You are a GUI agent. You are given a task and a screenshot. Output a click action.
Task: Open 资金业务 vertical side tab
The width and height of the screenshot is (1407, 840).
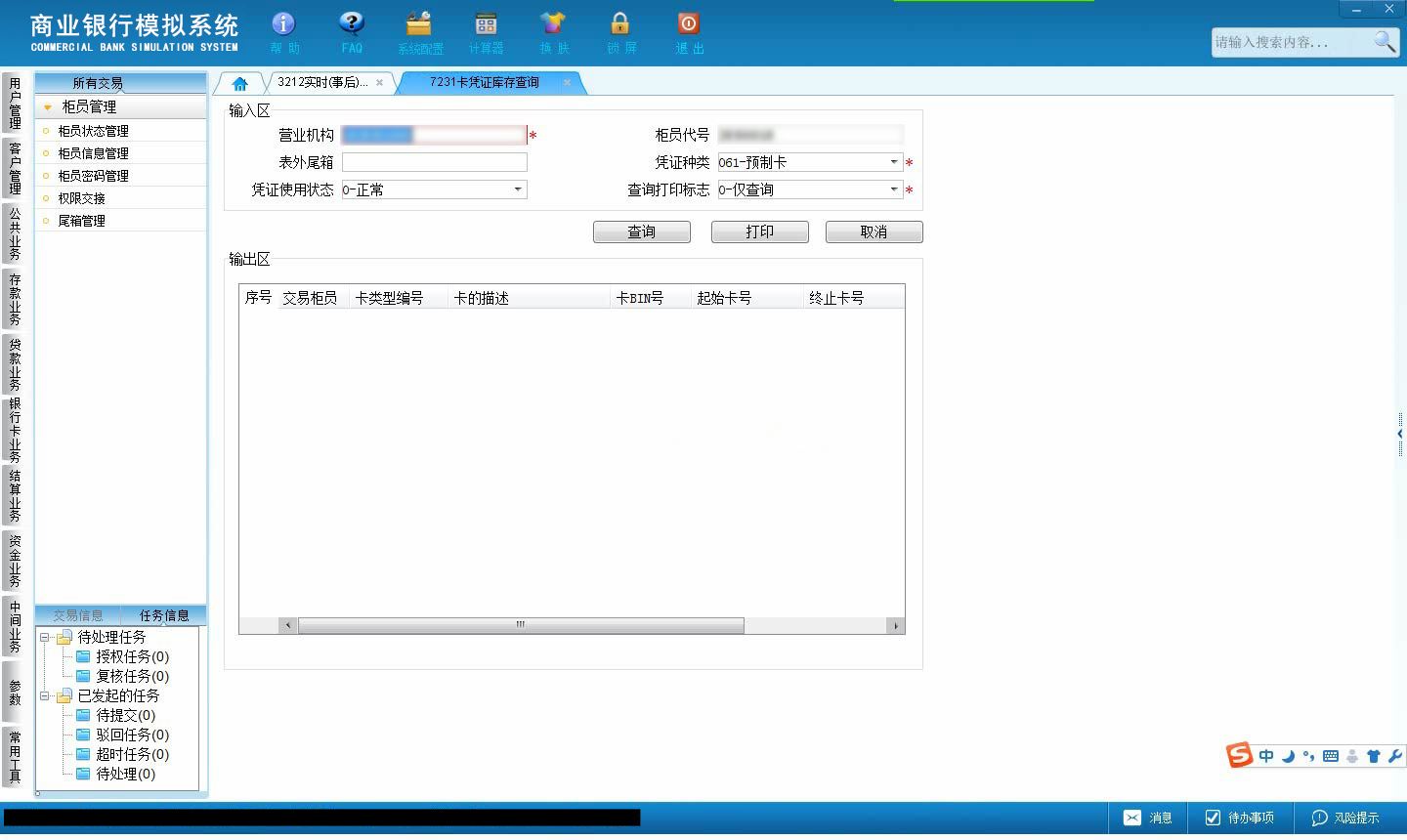click(14, 562)
